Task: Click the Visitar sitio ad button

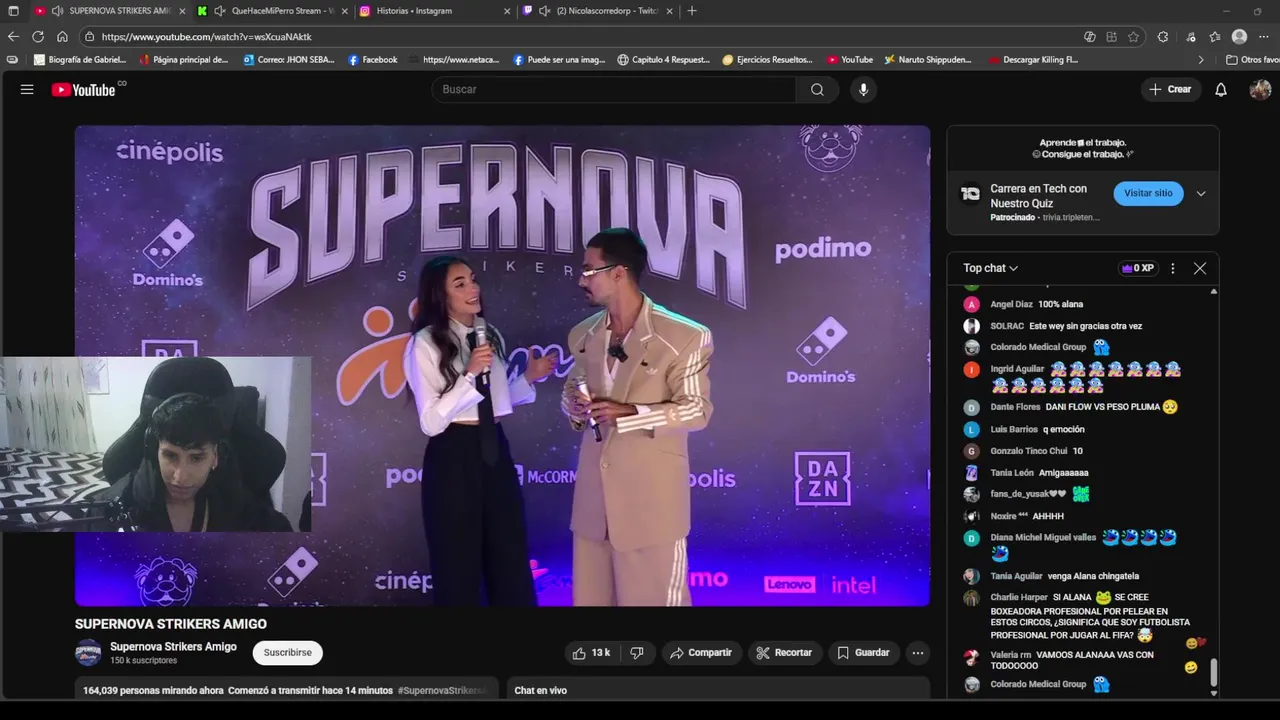Action: [x=1148, y=193]
